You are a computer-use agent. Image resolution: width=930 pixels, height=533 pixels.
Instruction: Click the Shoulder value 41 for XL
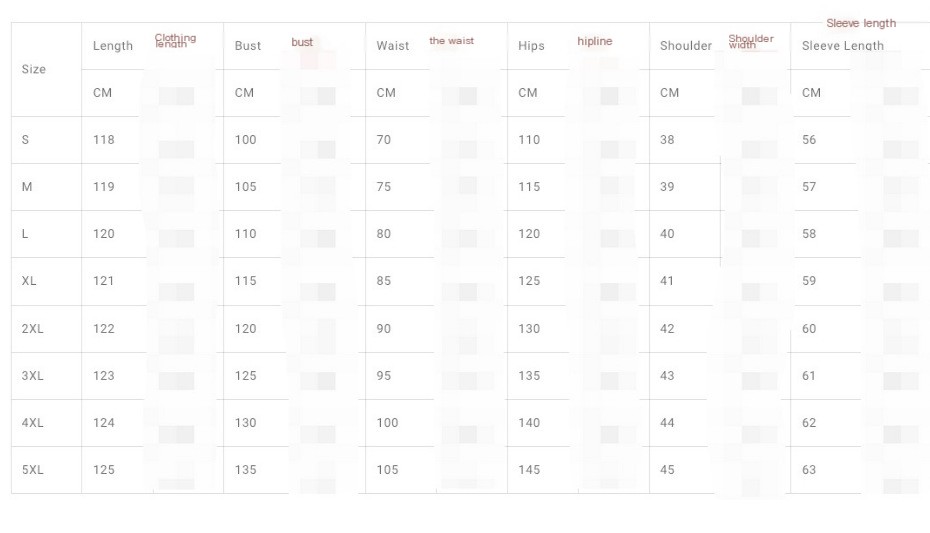click(667, 281)
